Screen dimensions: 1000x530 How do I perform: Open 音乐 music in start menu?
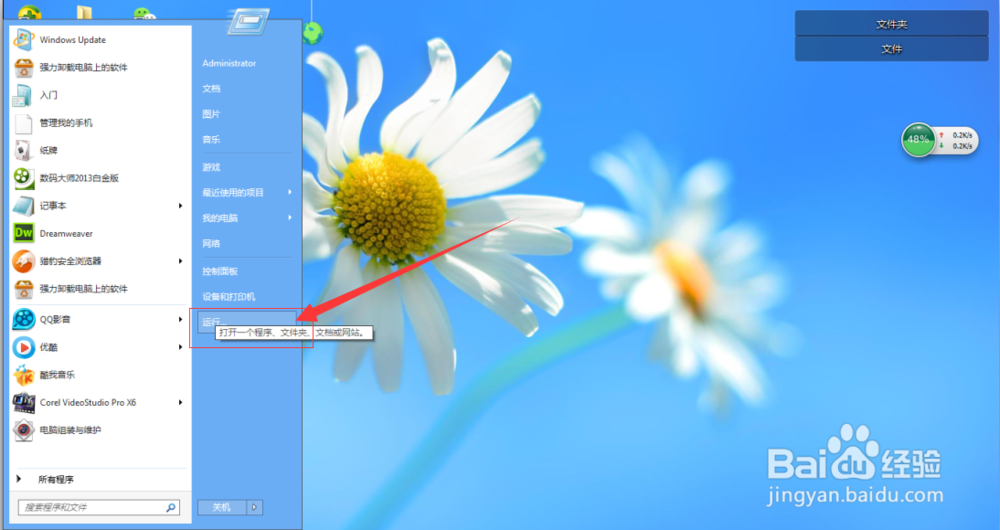point(211,140)
